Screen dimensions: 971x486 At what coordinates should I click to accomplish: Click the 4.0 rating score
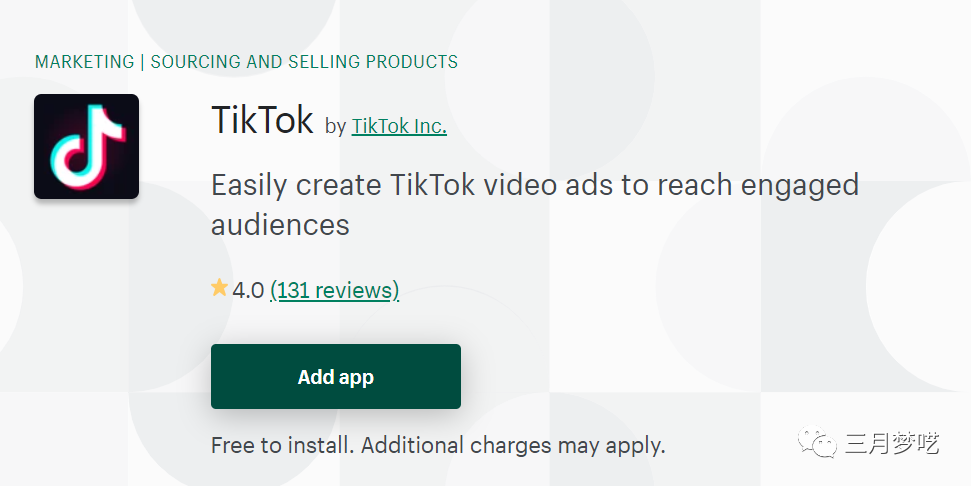(248, 290)
